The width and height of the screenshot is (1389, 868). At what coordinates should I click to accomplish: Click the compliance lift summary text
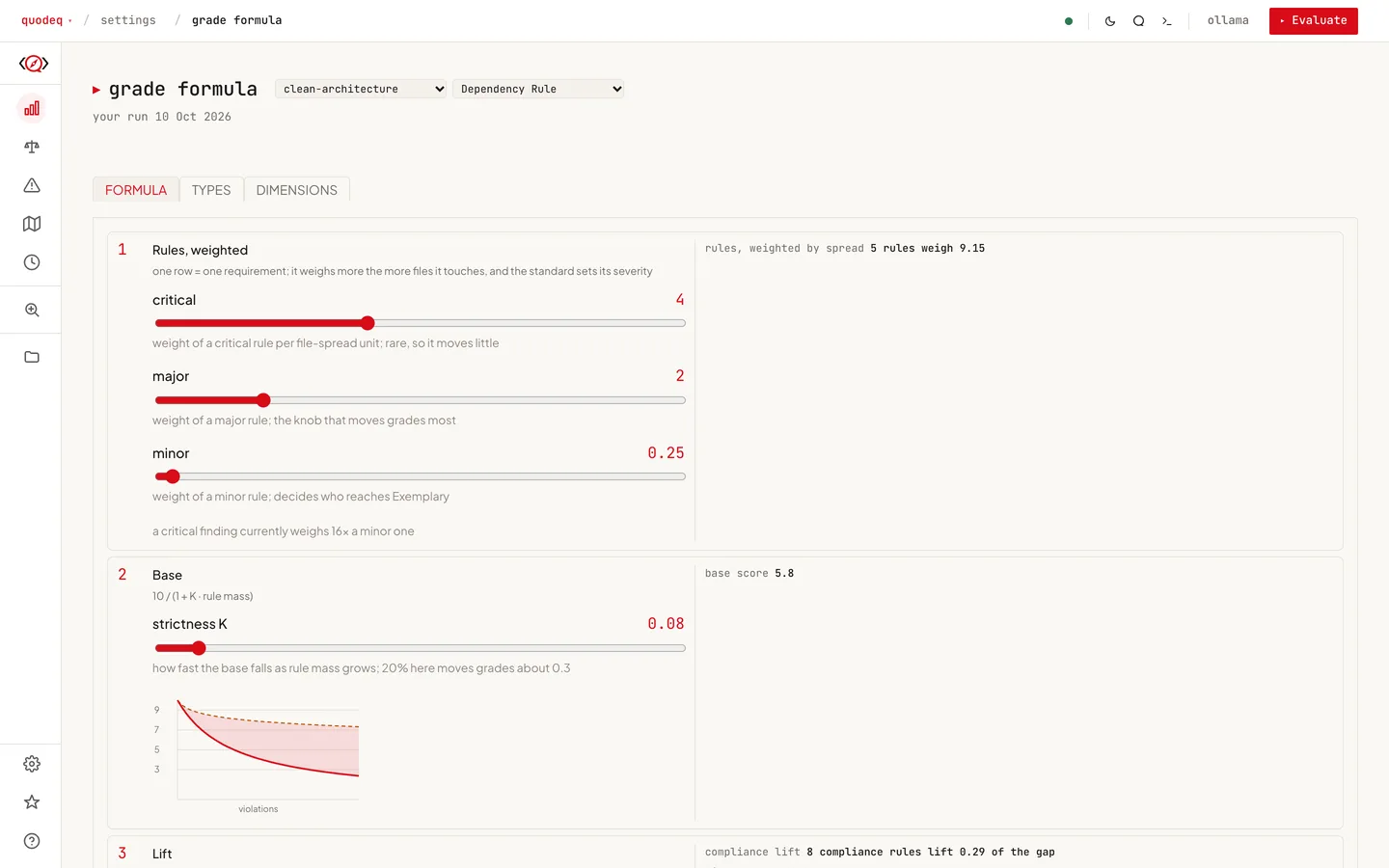click(880, 852)
